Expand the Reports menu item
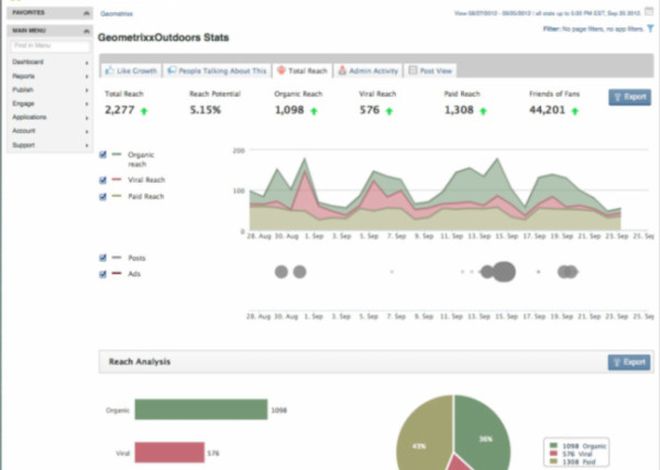The width and height of the screenshot is (660, 470). [x=50, y=76]
